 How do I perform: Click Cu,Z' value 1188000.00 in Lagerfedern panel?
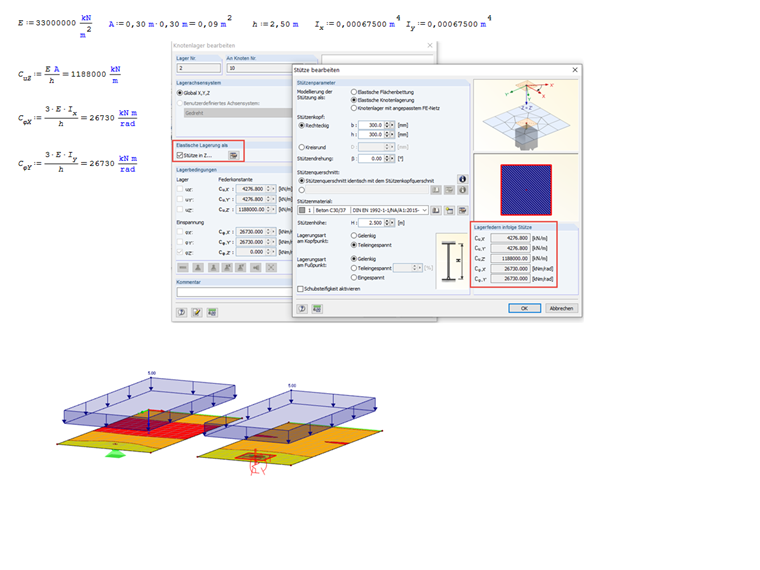510,258
